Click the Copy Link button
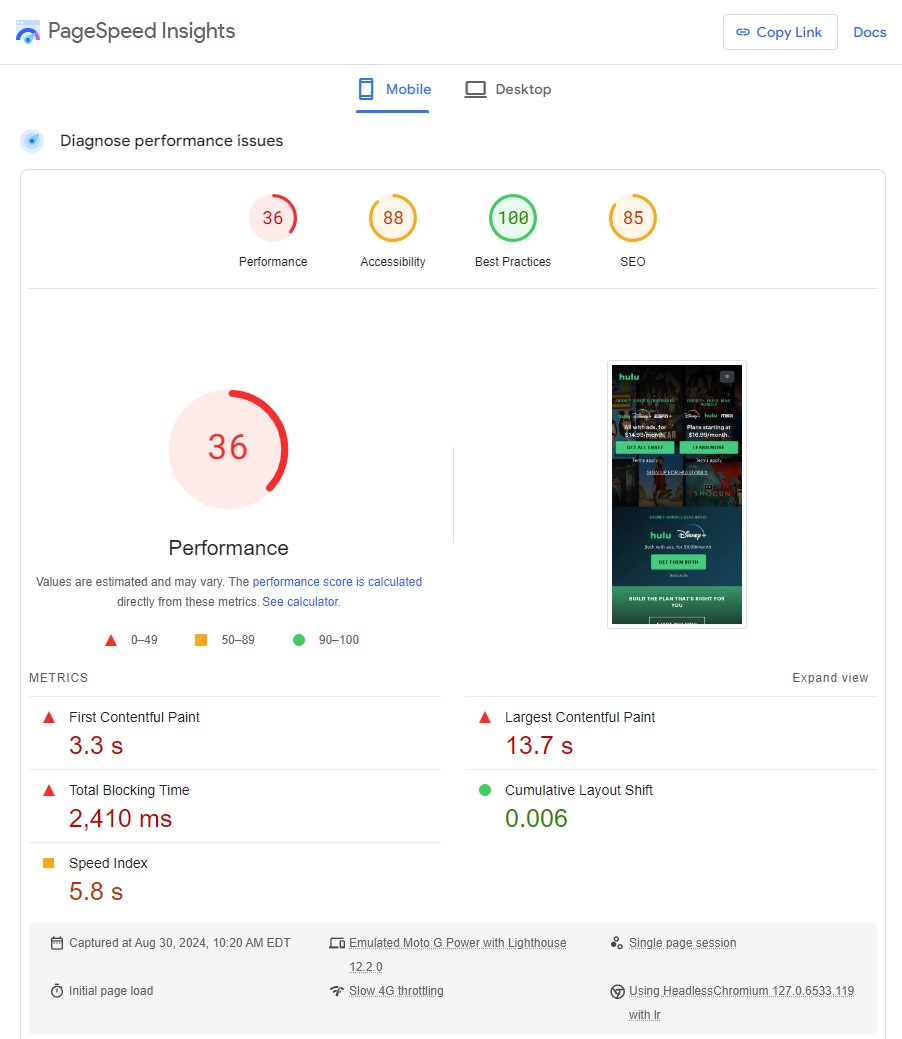This screenshot has width=902, height=1039. (779, 31)
